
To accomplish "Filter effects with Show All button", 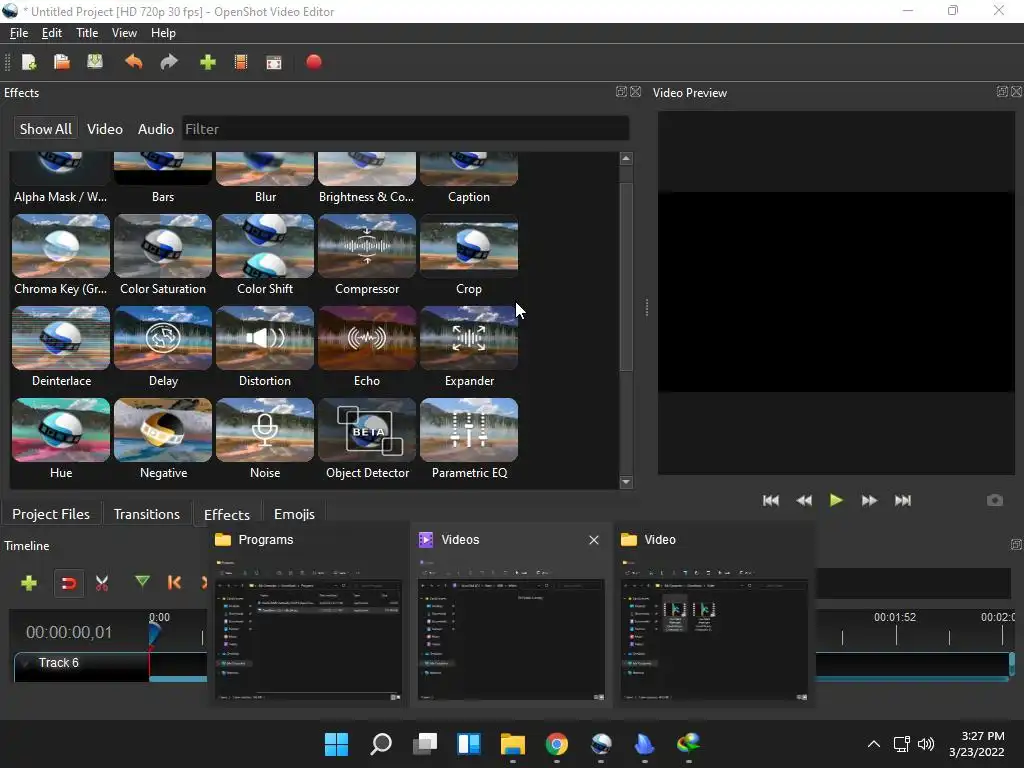I will click(x=46, y=129).
